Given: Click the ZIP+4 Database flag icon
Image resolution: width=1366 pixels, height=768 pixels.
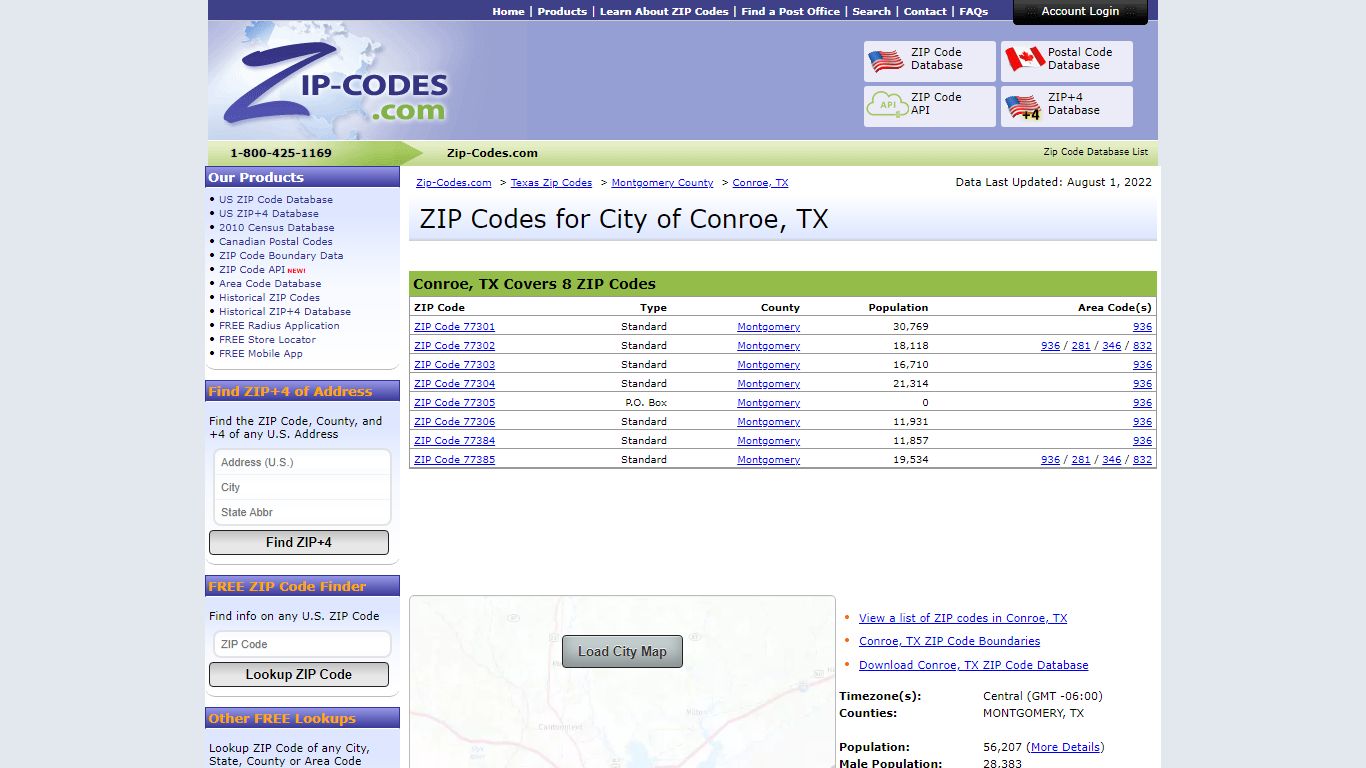Looking at the screenshot, I should pos(1023,106).
